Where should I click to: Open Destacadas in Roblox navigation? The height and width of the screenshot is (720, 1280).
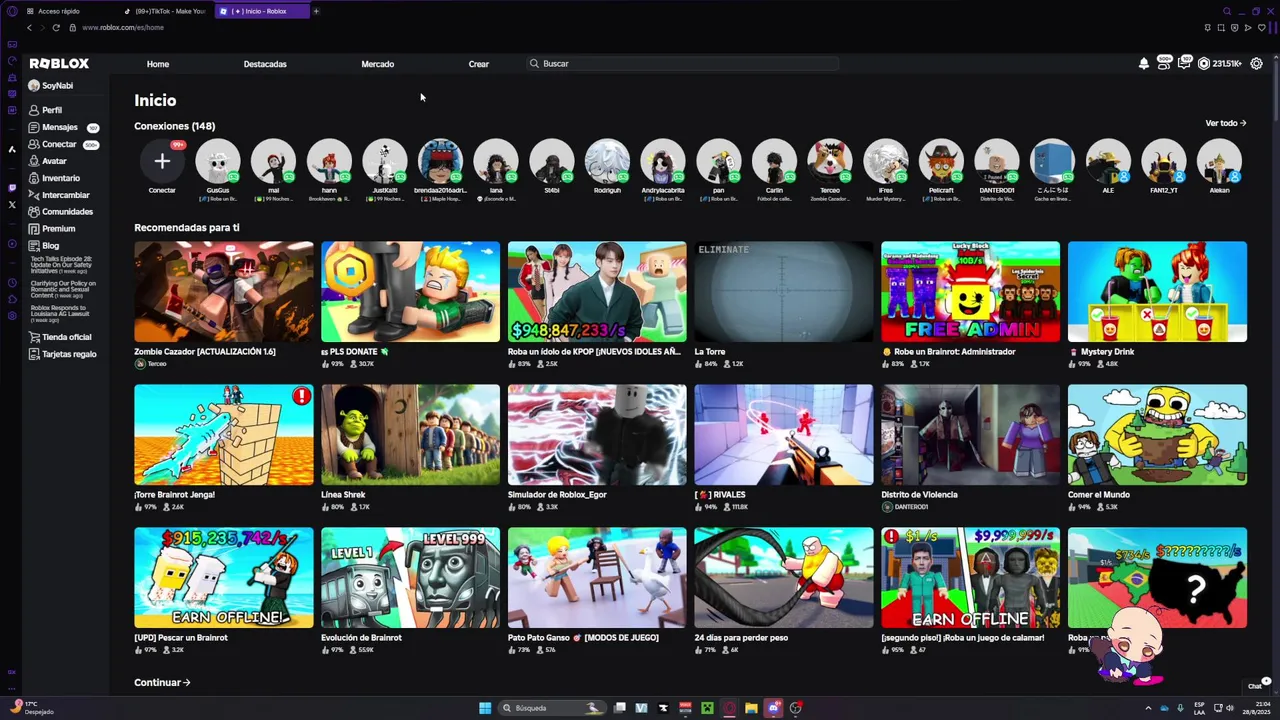[265, 64]
